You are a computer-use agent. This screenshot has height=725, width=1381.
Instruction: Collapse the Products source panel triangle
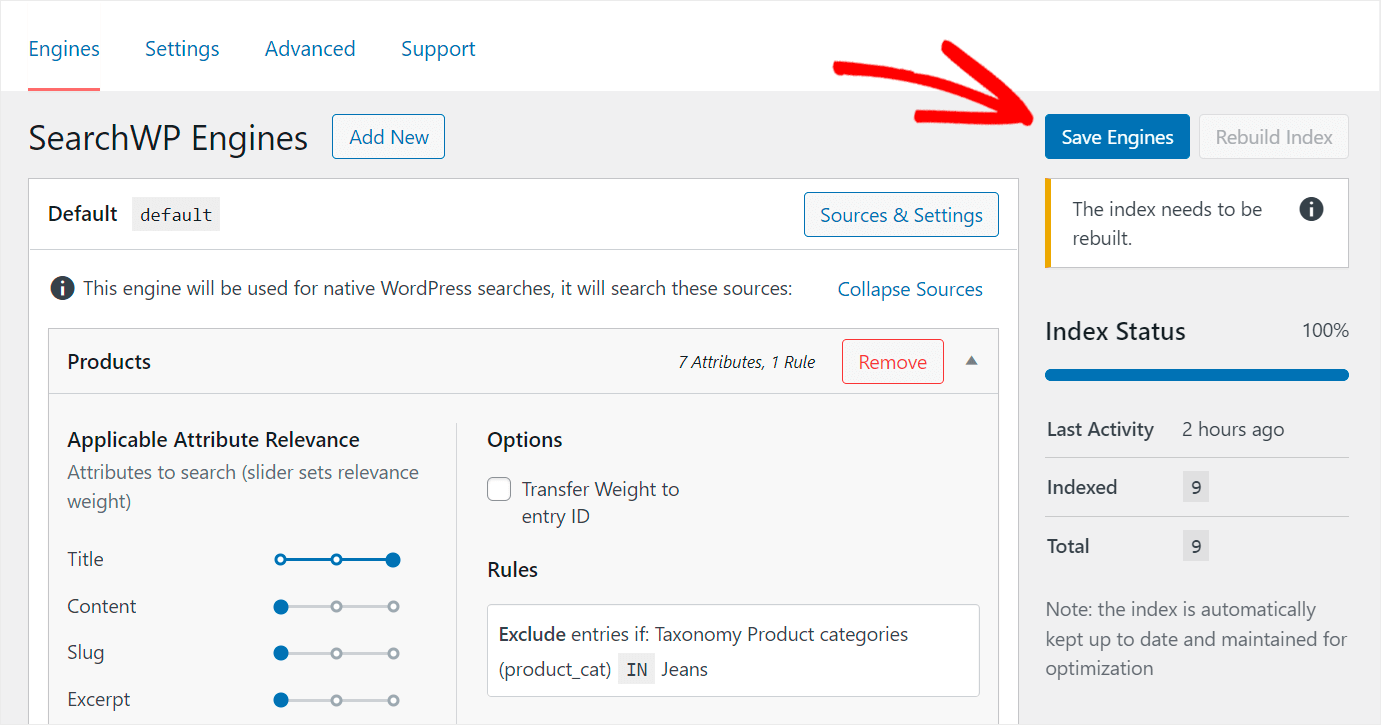click(x=971, y=361)
